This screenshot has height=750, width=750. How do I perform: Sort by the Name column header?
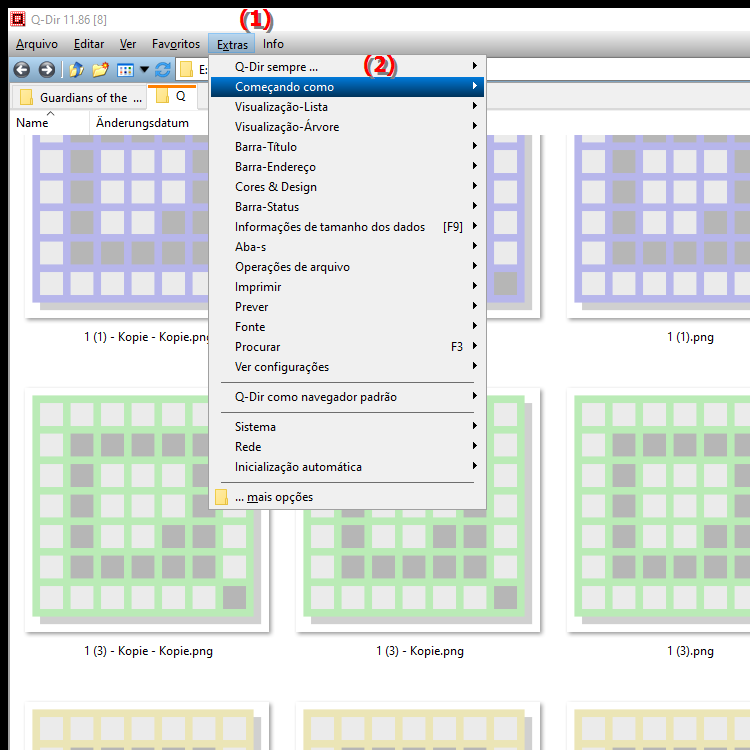pos(50,123)
